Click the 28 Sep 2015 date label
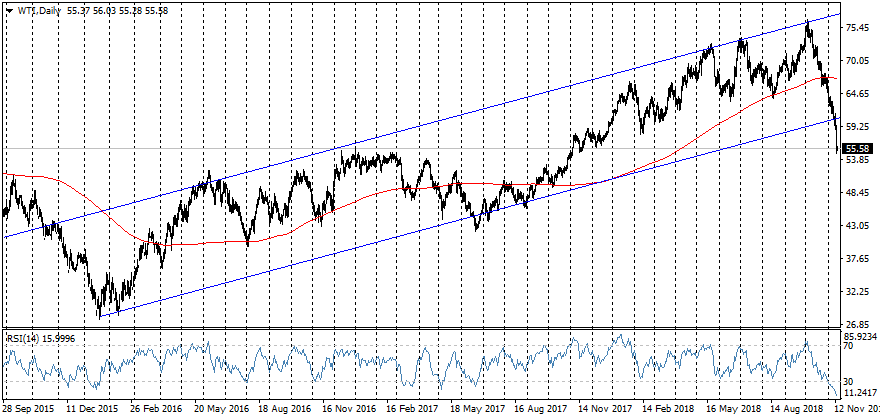Image resolution: width=880 pixels, height=420 pixels. [x=29, y=410]
